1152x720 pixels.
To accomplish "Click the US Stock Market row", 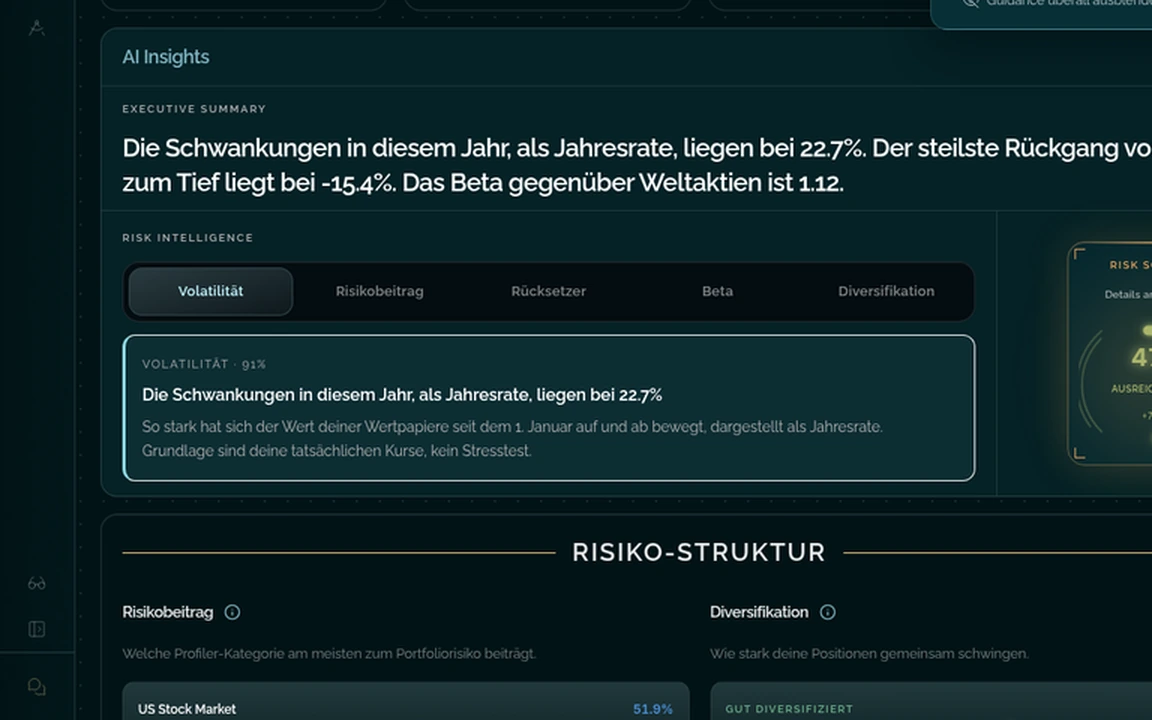I will [406, 702].
